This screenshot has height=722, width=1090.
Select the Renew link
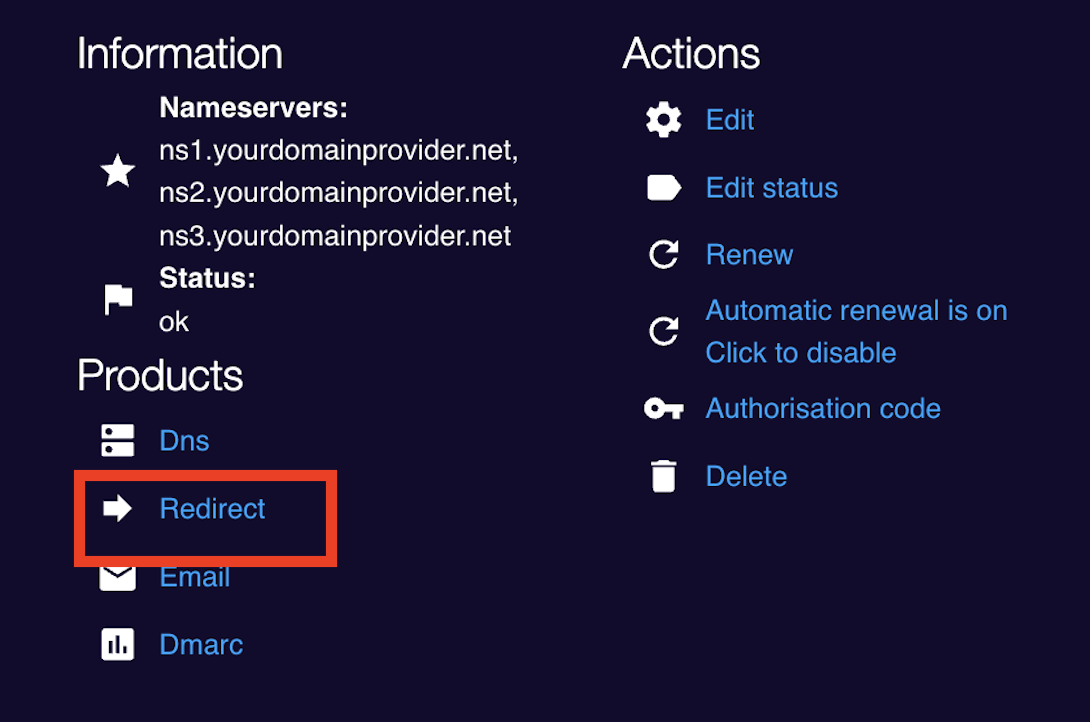749,254
